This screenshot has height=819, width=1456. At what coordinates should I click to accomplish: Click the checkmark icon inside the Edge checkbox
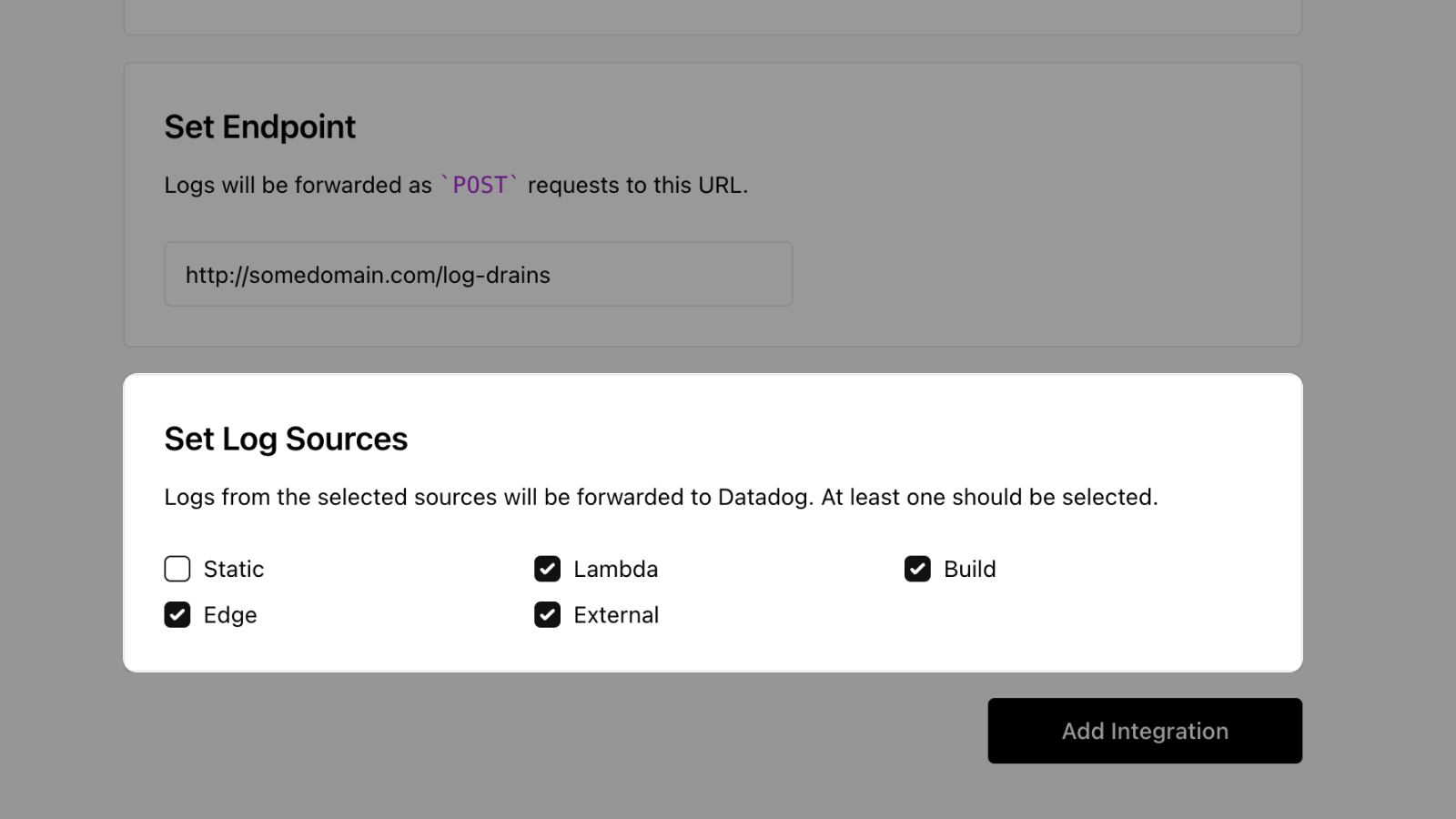177,615
